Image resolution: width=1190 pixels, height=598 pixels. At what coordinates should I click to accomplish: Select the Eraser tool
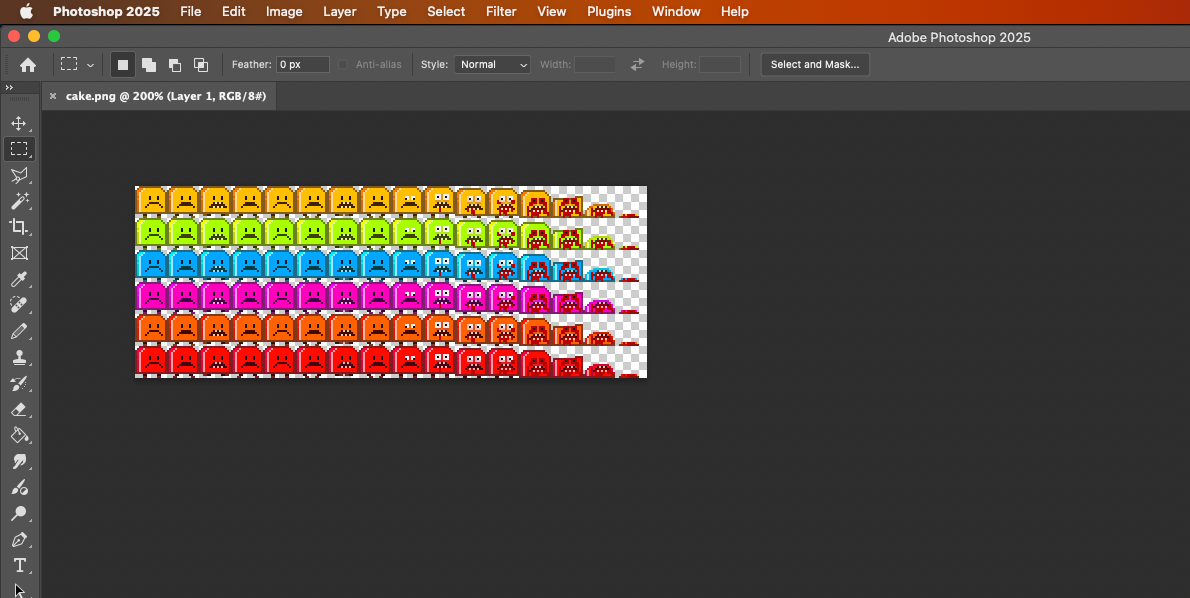tap(19, 409)
